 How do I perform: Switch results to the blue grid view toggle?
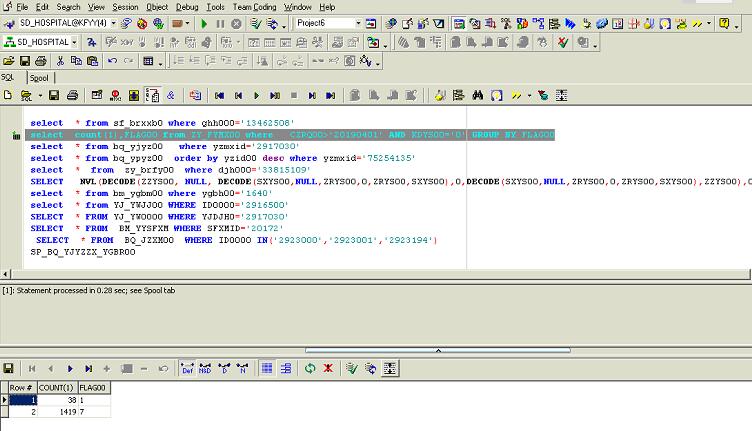[x=268, y=368]
